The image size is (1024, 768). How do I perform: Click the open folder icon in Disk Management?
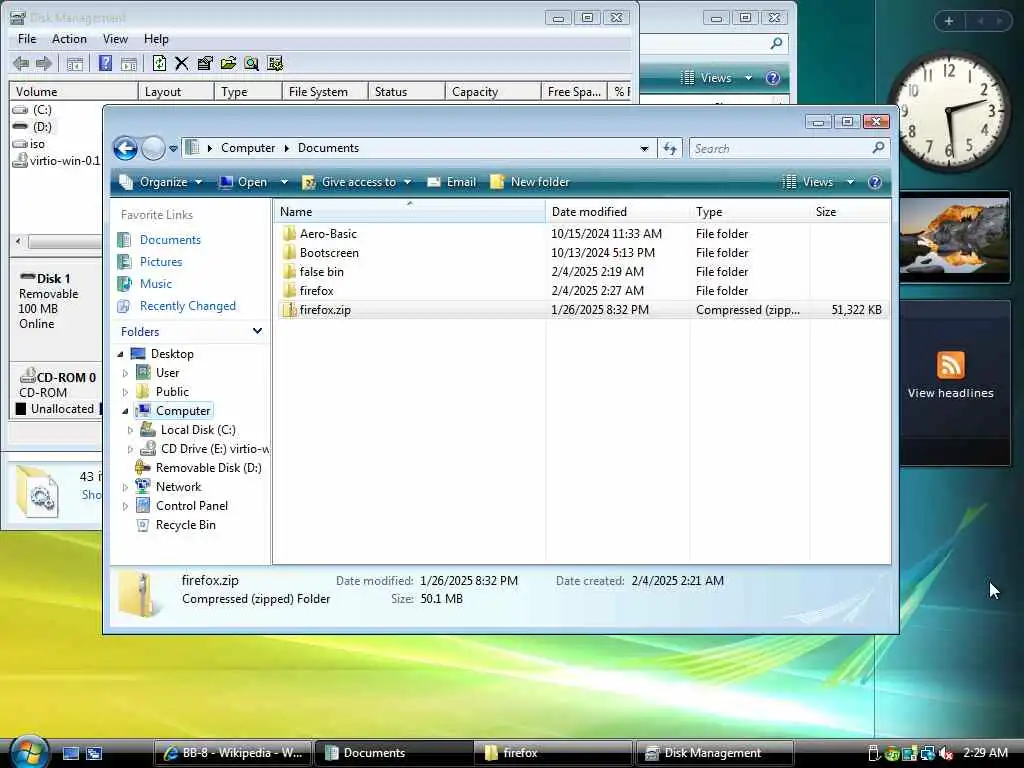pos(229,63)
